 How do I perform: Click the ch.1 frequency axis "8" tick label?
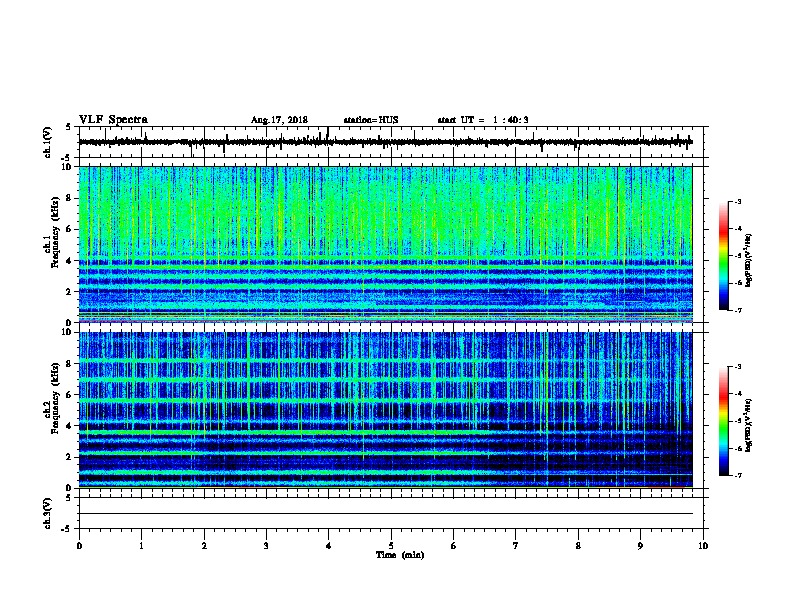click(x=69, y=198)
